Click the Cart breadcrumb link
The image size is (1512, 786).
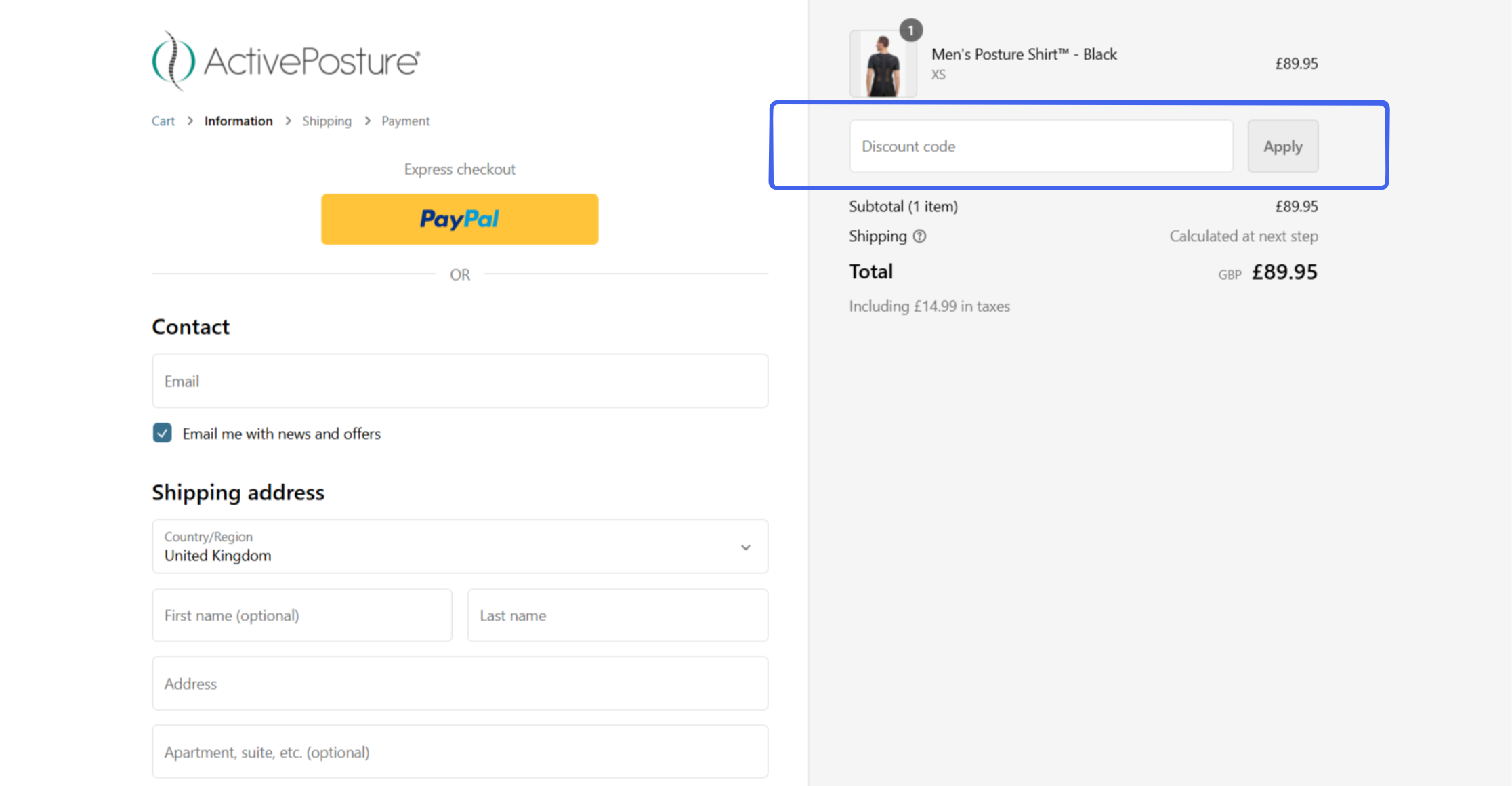163,120
